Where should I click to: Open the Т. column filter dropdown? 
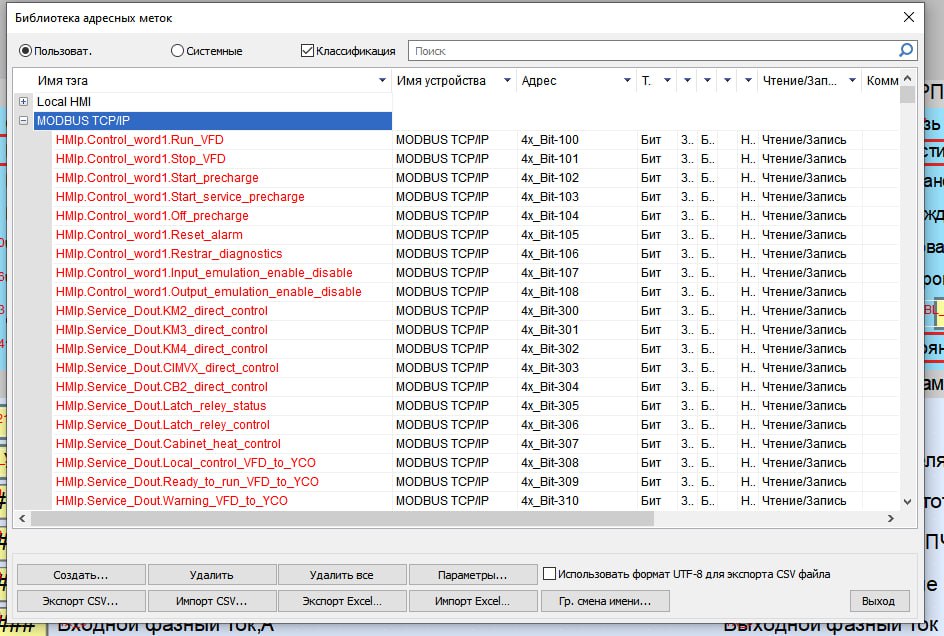(x=667, y=80)
